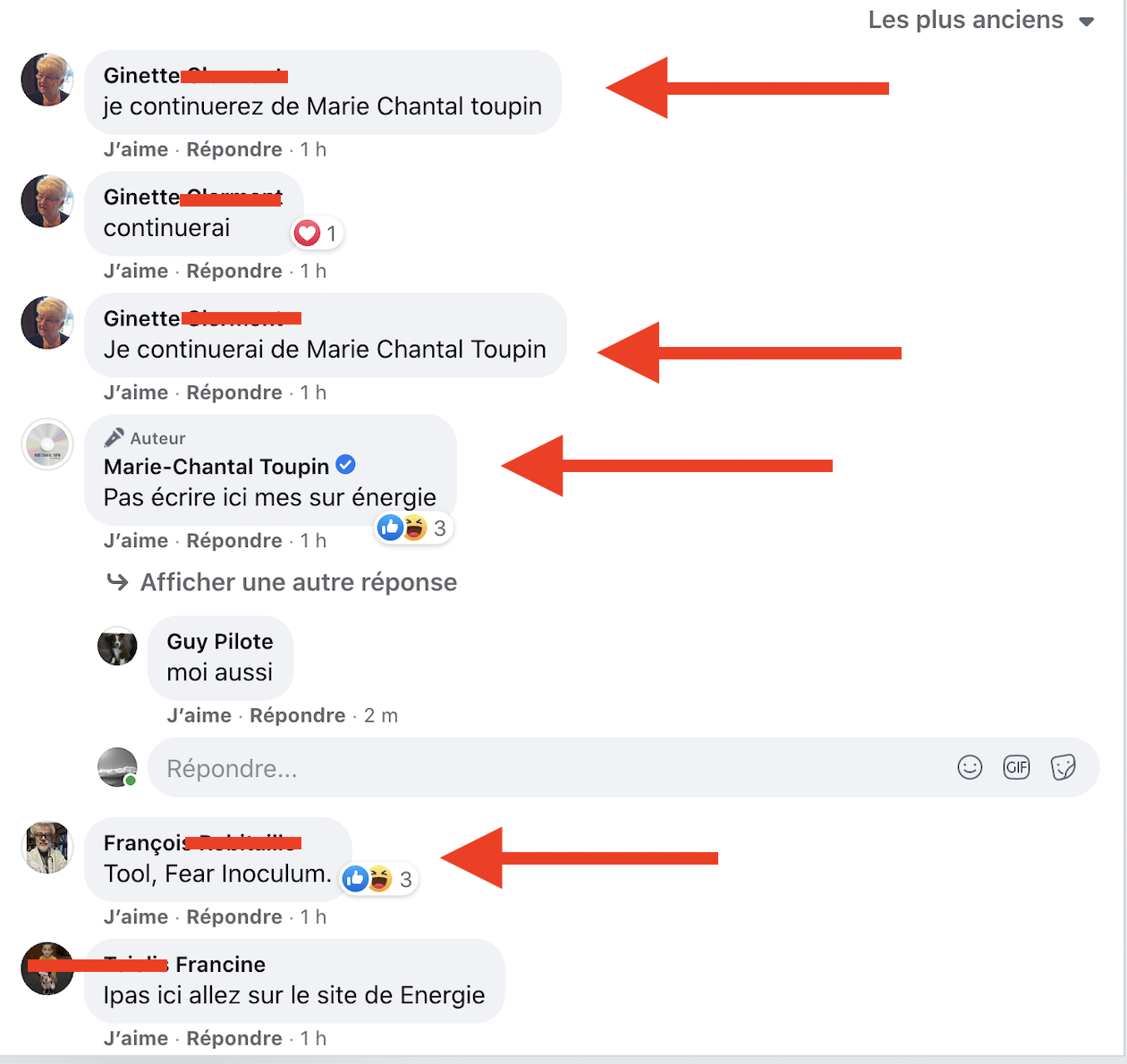Open Marie-Chantal Toupin's profile name link
This screenshot has width=1127, height=1064.
click(x=216, y=467)
